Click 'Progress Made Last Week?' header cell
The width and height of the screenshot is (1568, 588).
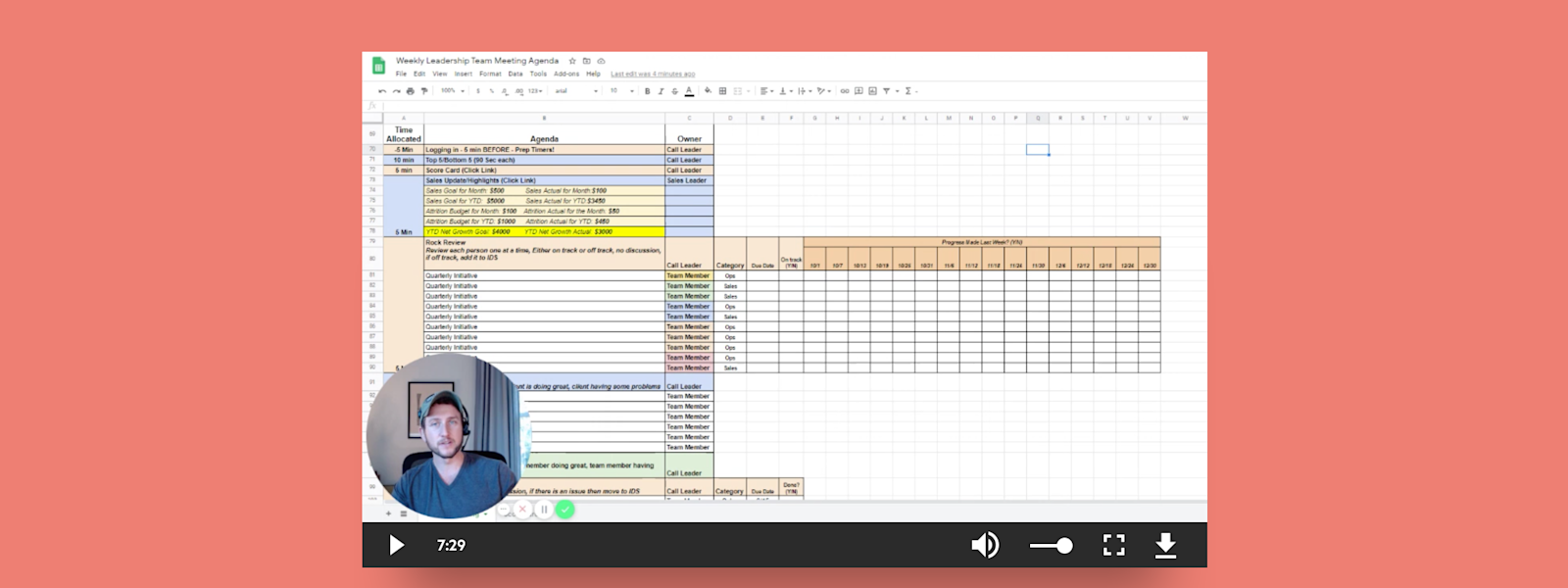(981, 241)
